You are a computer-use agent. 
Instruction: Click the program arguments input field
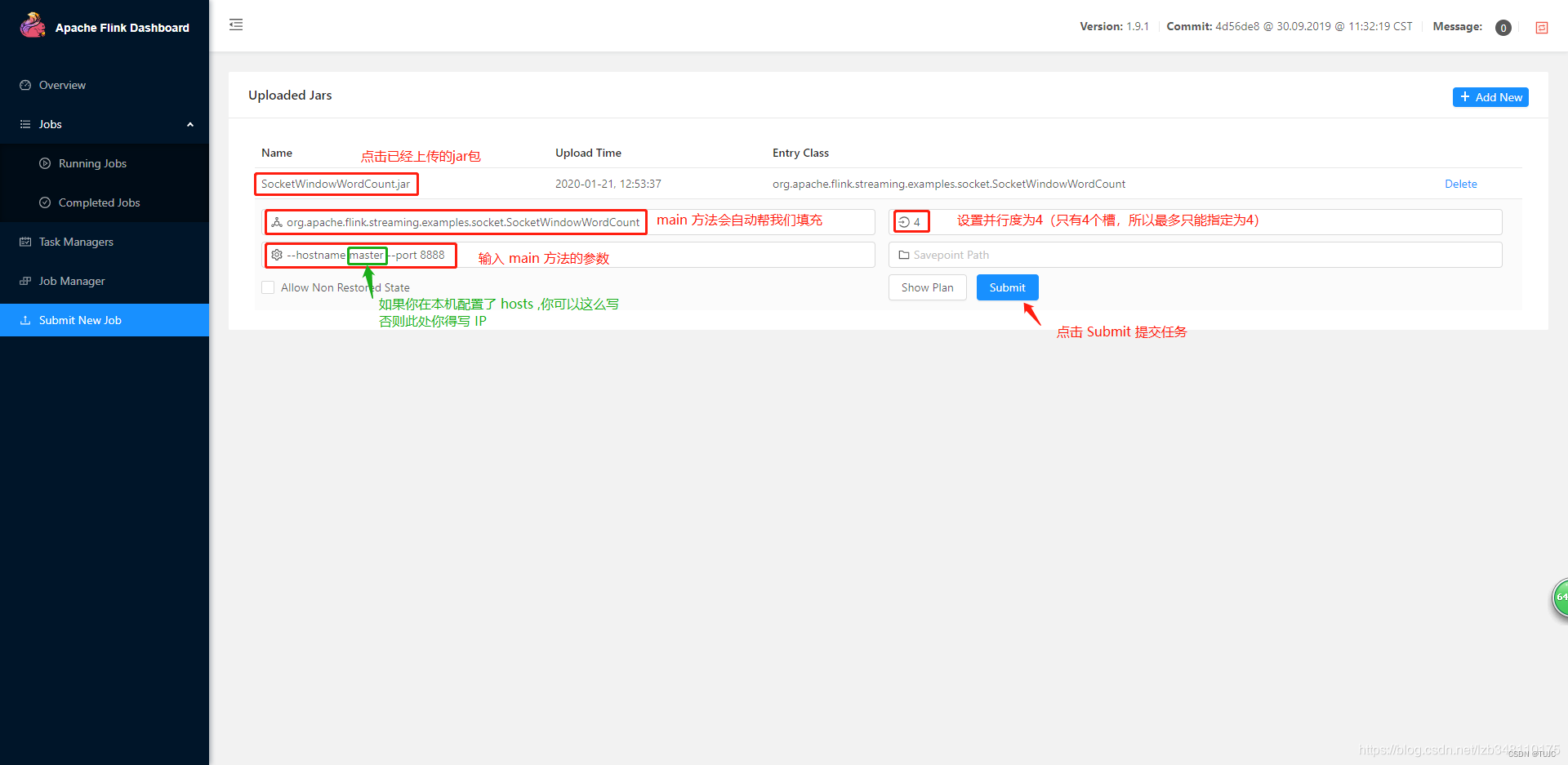(568, 255)
